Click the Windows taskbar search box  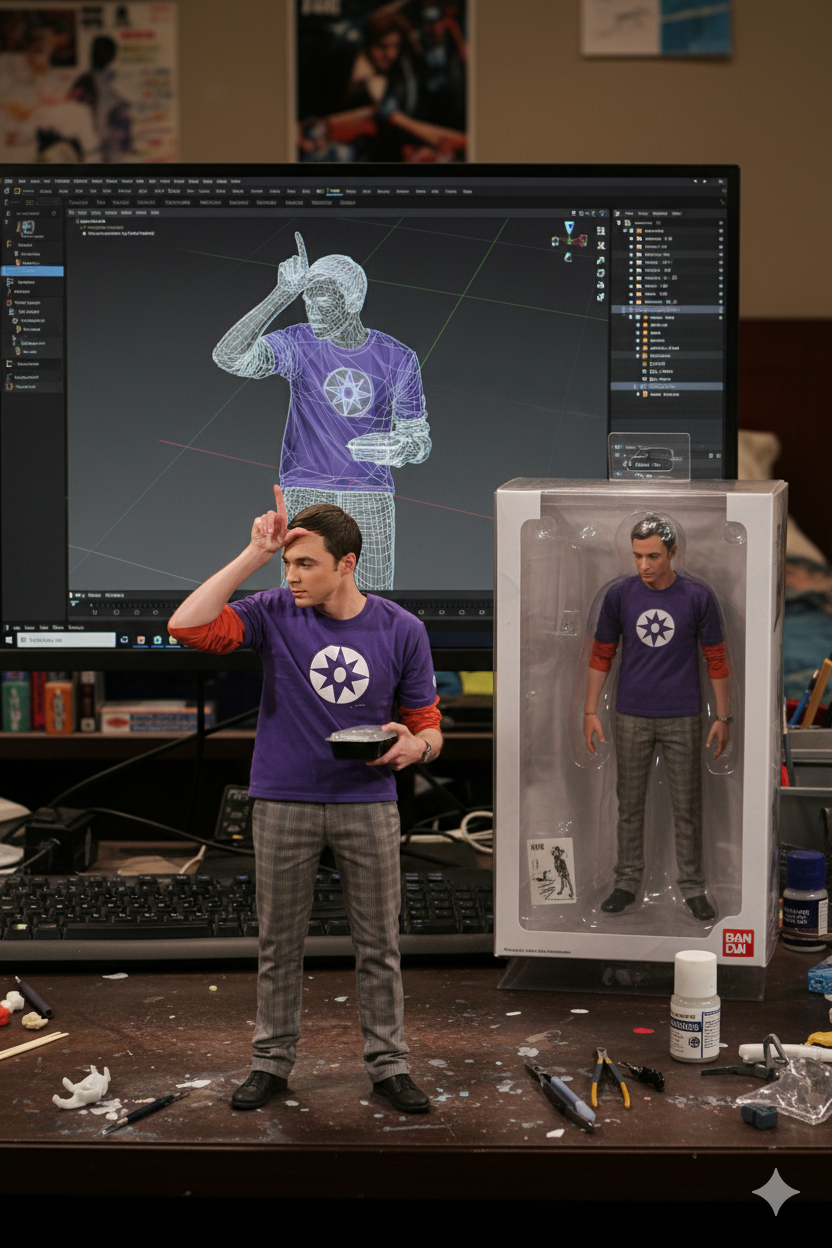click(65, 639)
